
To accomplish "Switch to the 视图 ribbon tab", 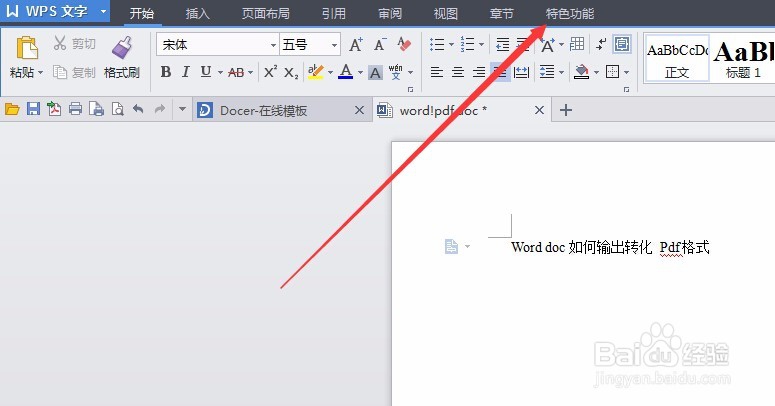I will (x=446, y=13).
